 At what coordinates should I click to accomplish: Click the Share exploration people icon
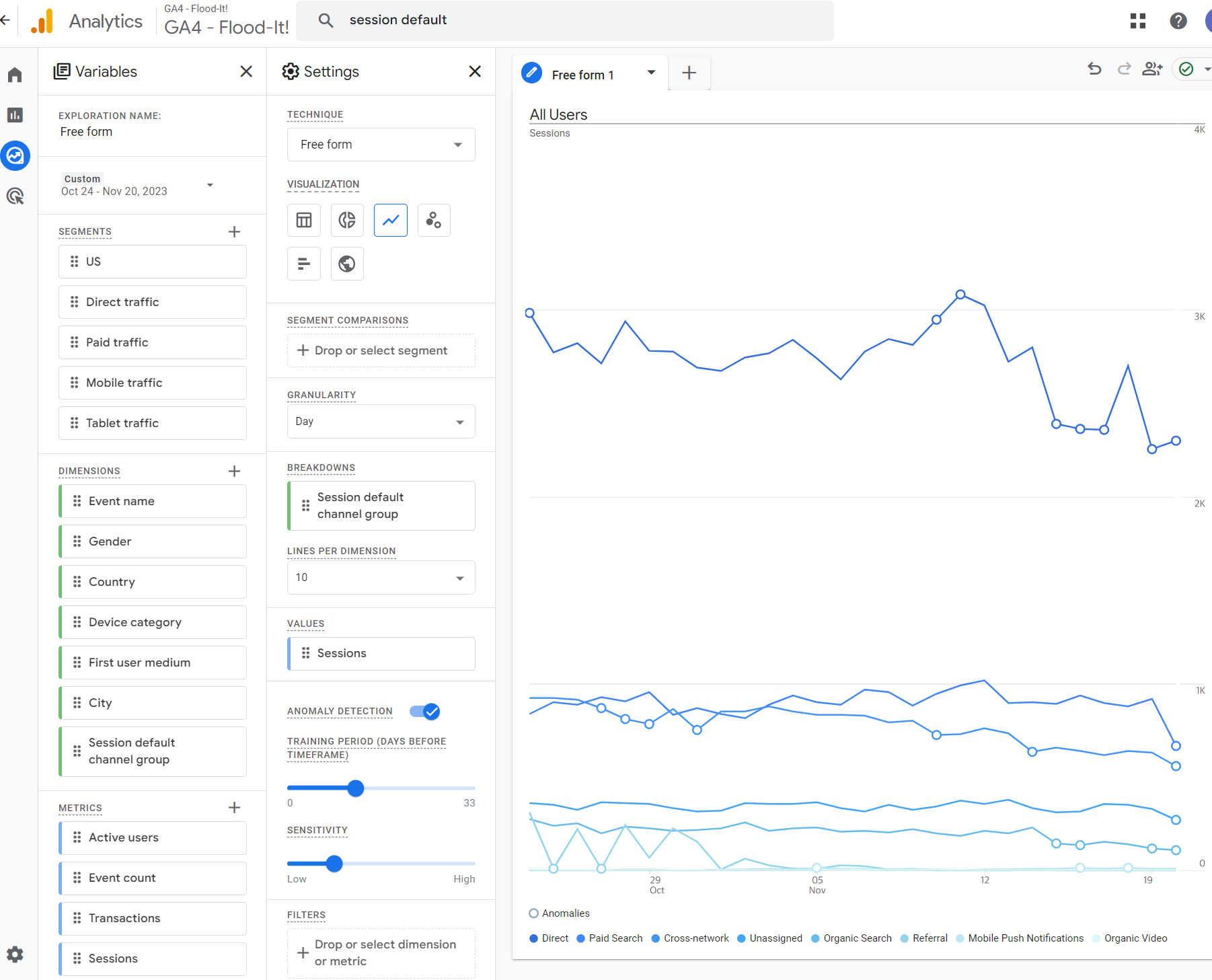point(1152,69)
